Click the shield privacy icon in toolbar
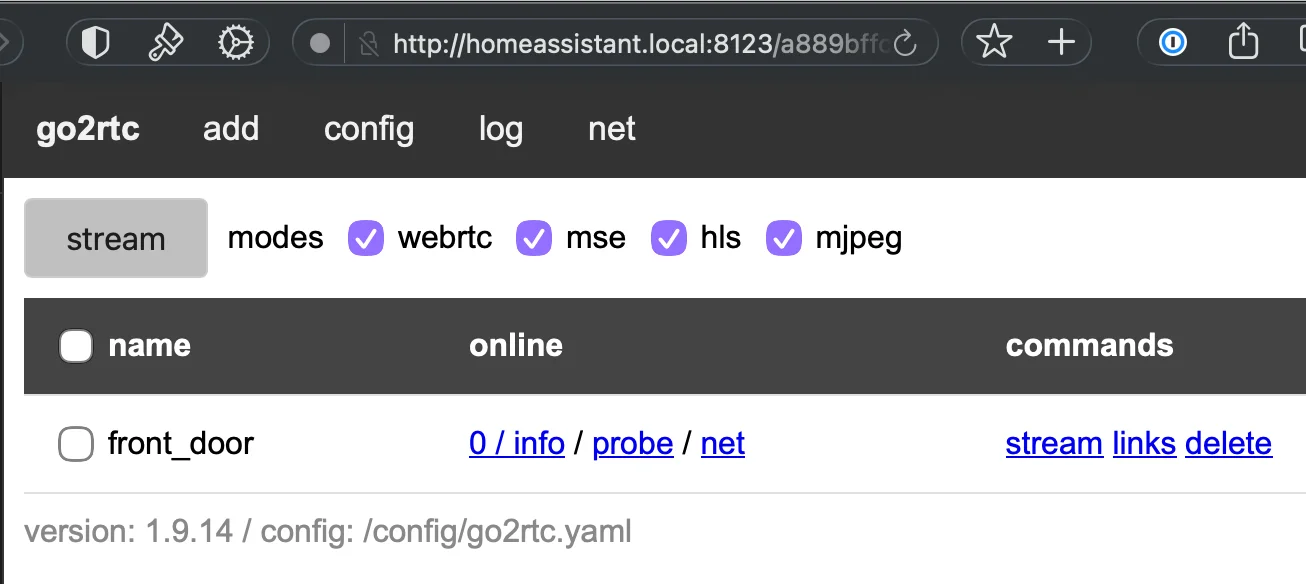This screenshot has height=584, width=1306. (x=95, y=43)
